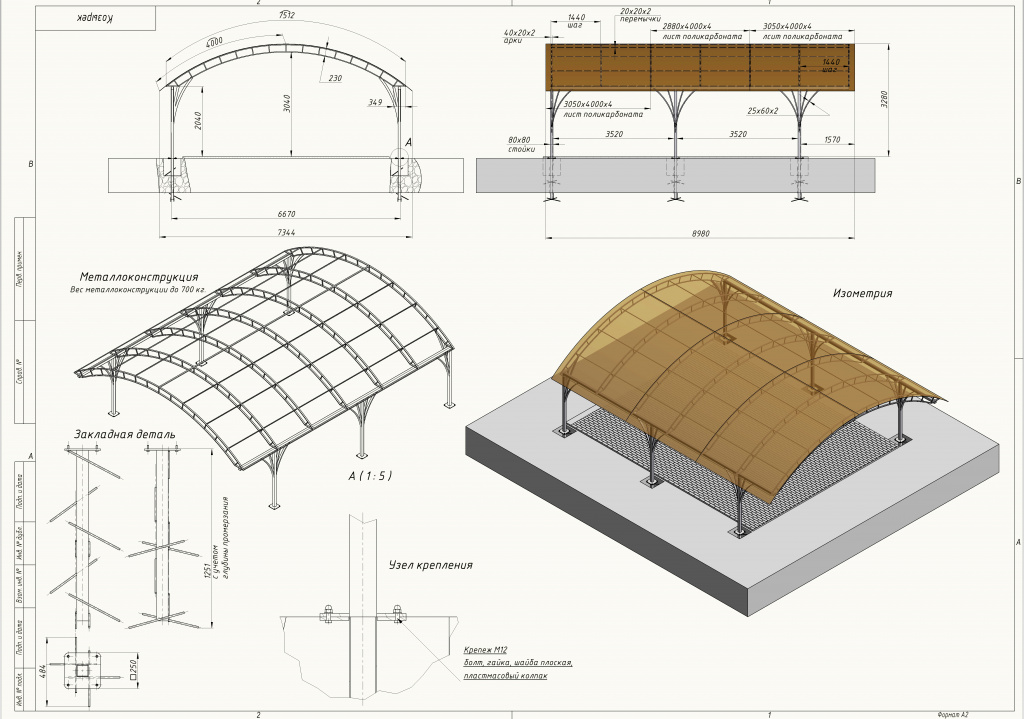Select the "Изометрия" view label
1024x719 pixels.
click(862, 294)
